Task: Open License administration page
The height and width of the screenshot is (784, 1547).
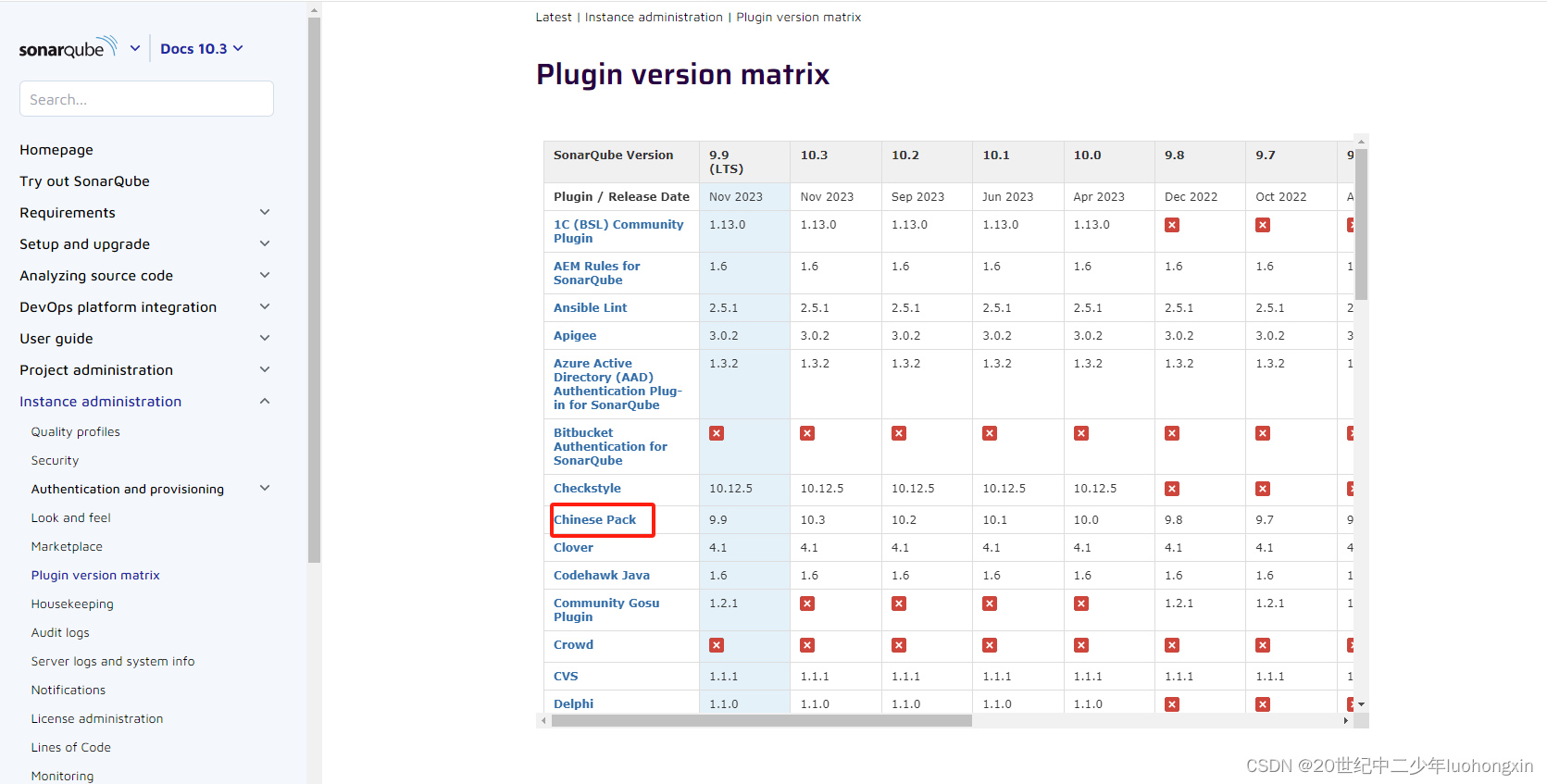Action: pyautogui.click(x=97, y=718)
